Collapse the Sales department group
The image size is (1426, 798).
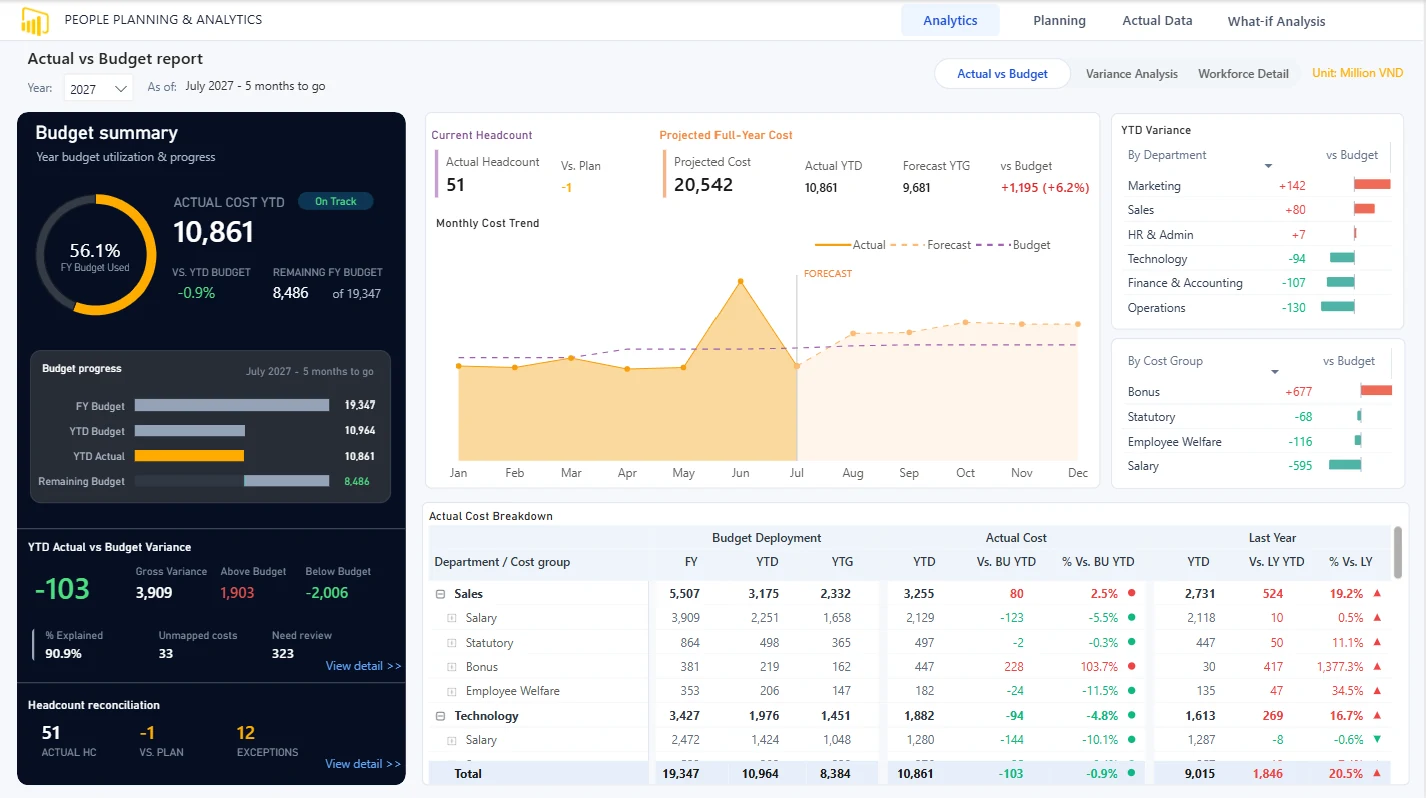[440, 594]
